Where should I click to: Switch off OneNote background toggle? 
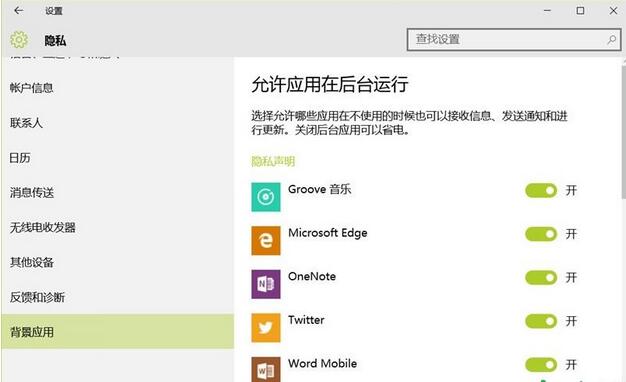coord(541,277)
